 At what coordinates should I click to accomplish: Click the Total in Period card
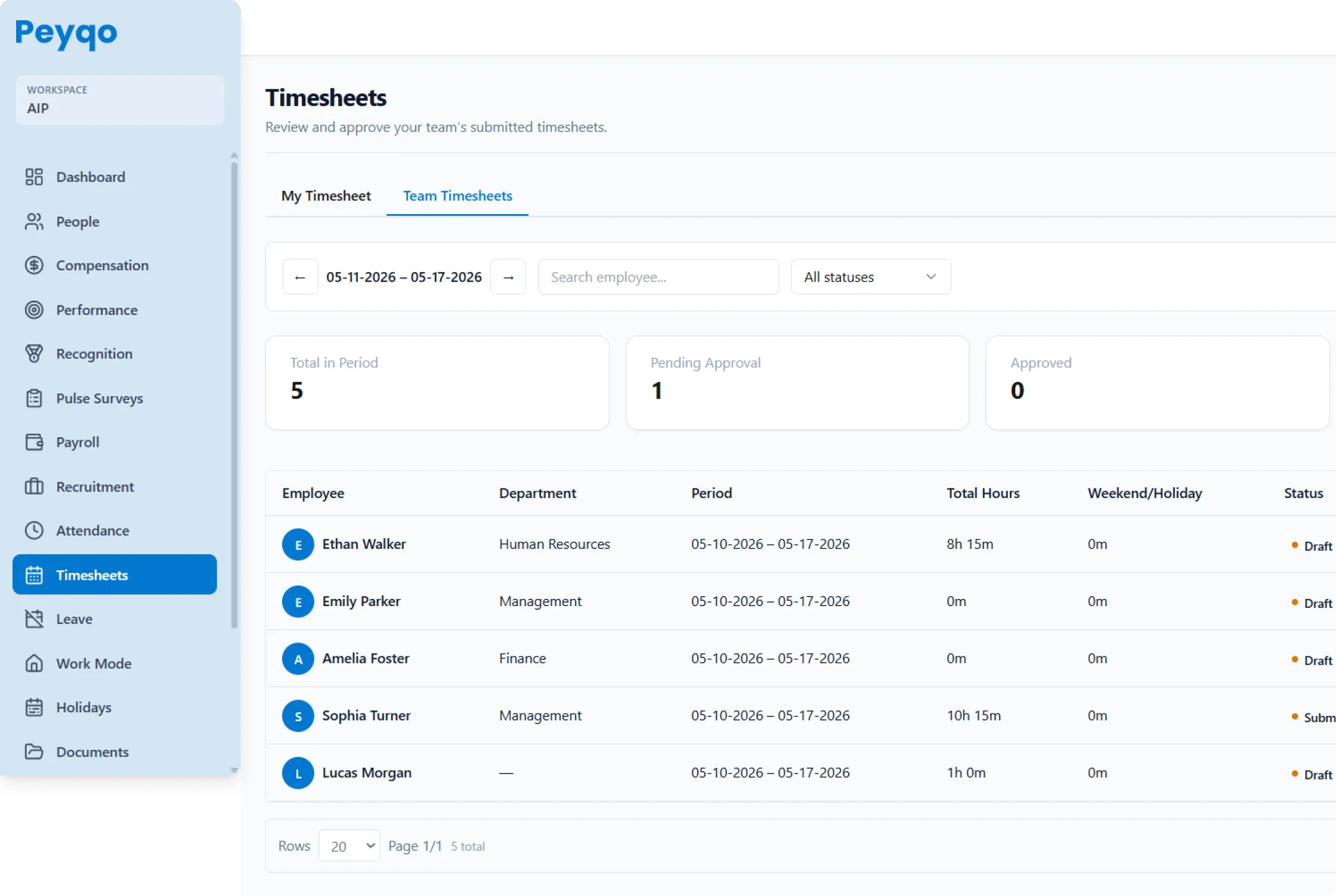pyautogui.click(x=437, y=382)
